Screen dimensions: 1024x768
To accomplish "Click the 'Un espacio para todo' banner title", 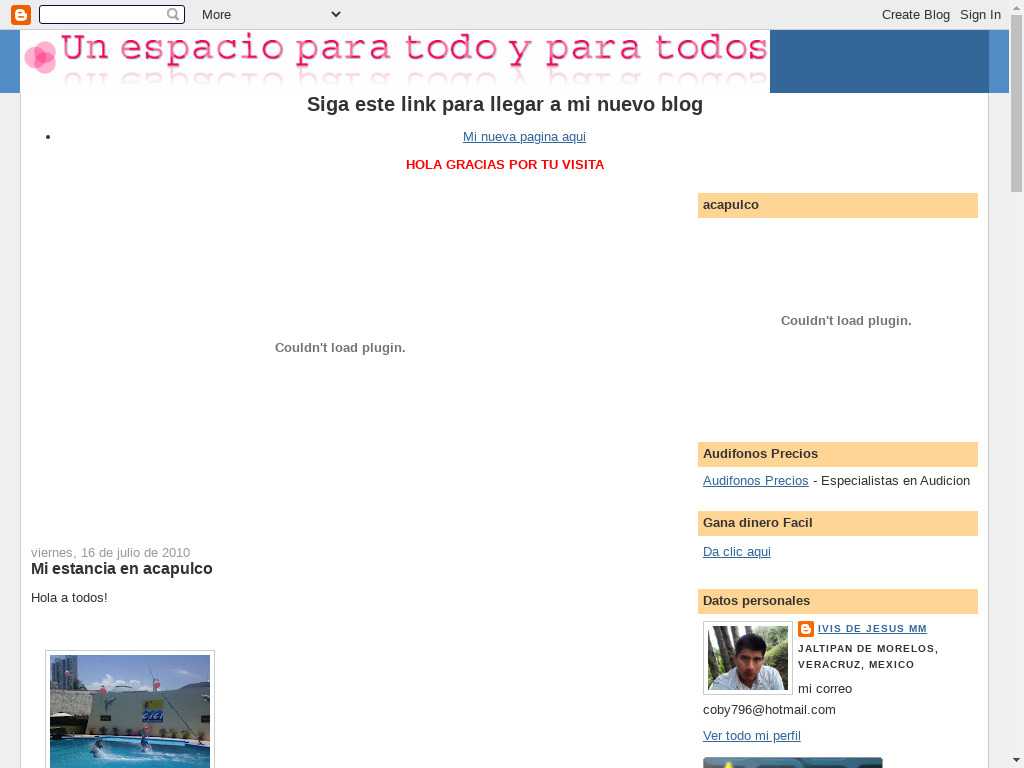I will click(413, 50).
